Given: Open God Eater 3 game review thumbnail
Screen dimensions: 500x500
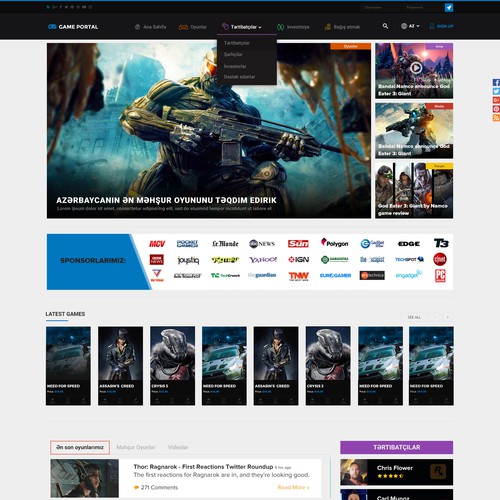Looking at the screenshot, I should click(x=414, y=190).
